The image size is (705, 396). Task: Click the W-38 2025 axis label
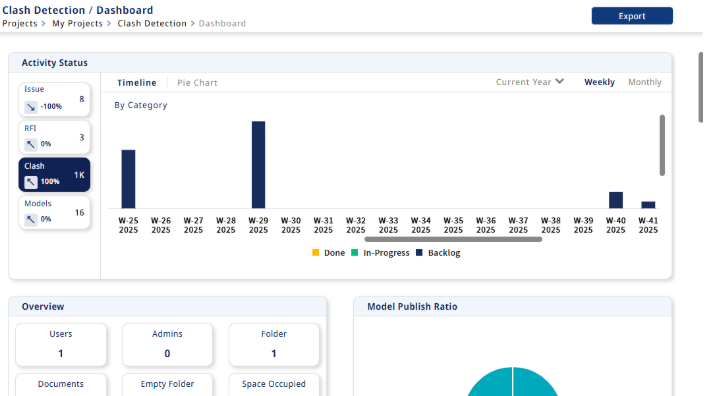click(550, 225)
